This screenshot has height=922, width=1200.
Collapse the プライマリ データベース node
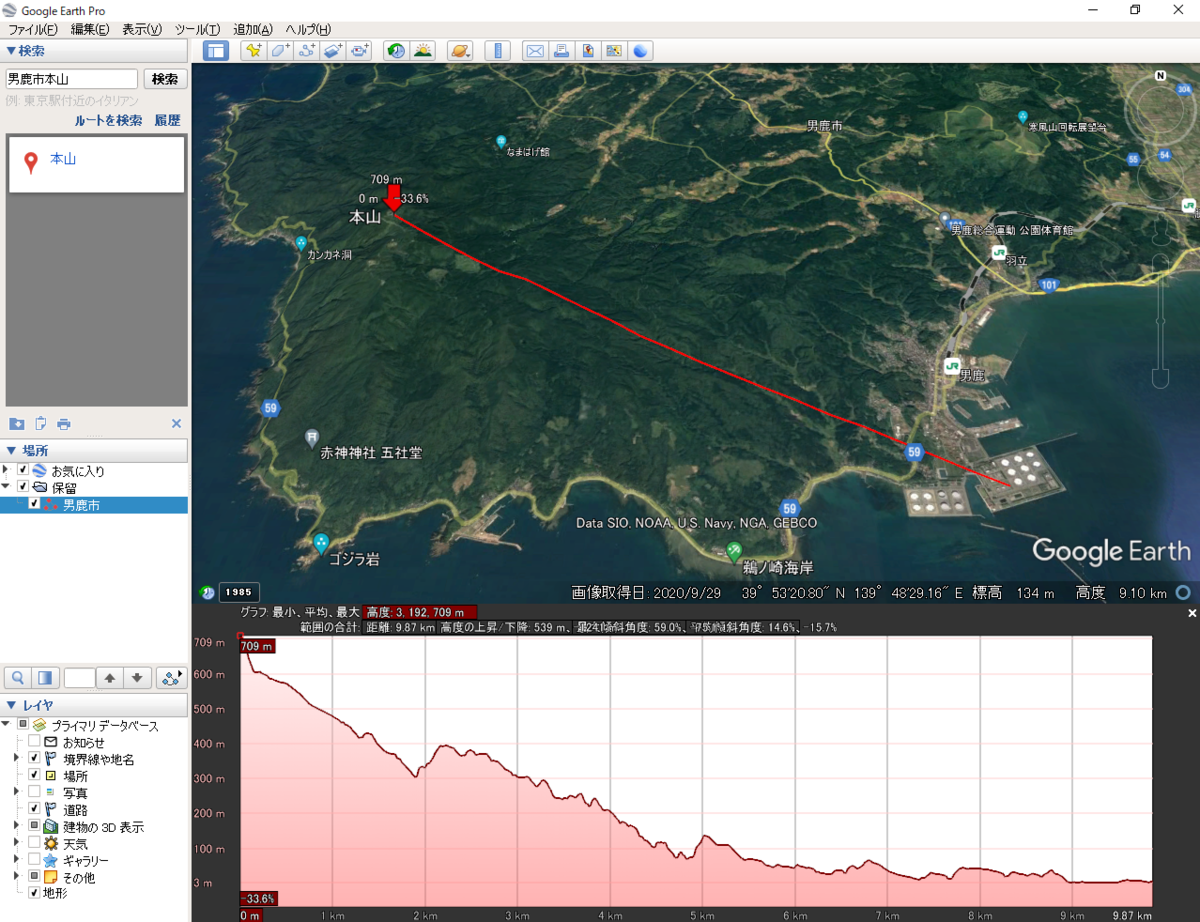6,725
